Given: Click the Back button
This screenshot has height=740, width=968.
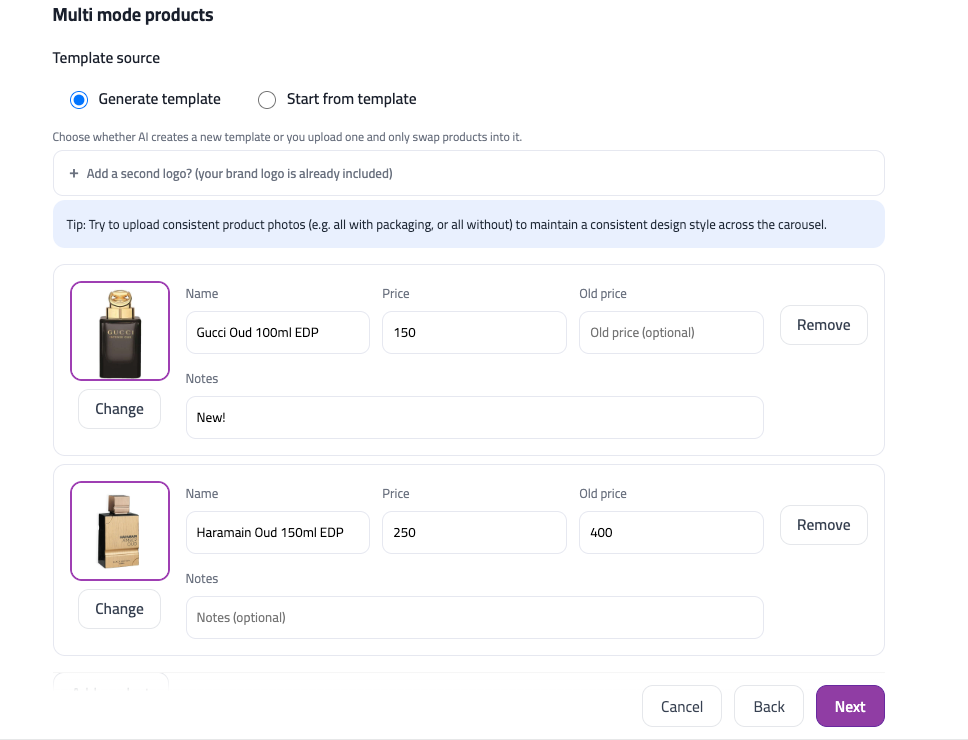Looking at the screenshot, I should coord(768,705).
